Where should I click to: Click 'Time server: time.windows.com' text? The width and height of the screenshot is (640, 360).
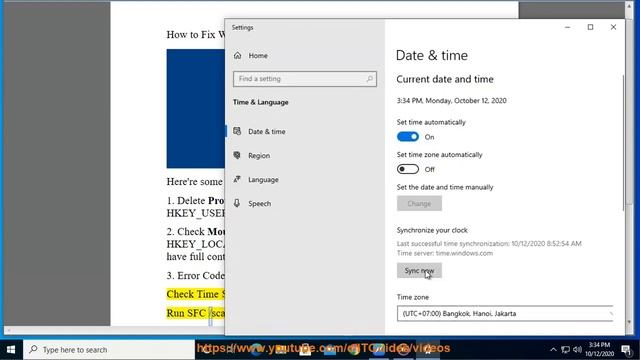point(444,253)
